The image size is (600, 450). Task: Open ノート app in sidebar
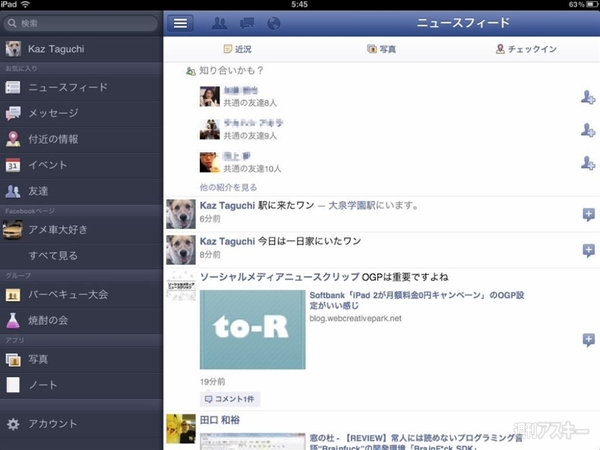[x=81, y=385]
